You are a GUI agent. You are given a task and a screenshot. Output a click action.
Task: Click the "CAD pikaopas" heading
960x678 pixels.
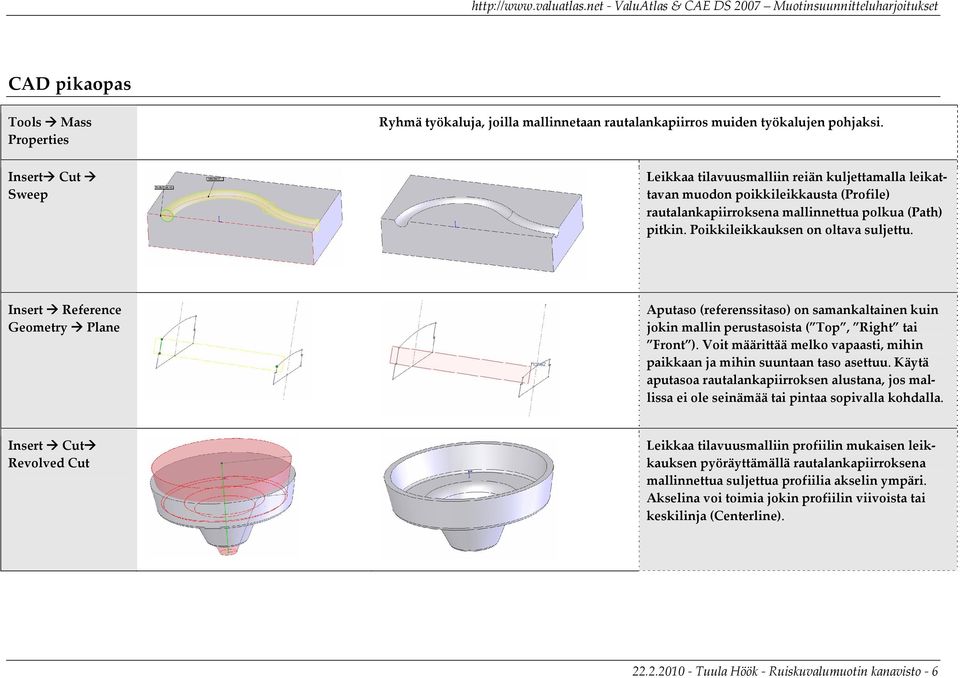(69, 83)
